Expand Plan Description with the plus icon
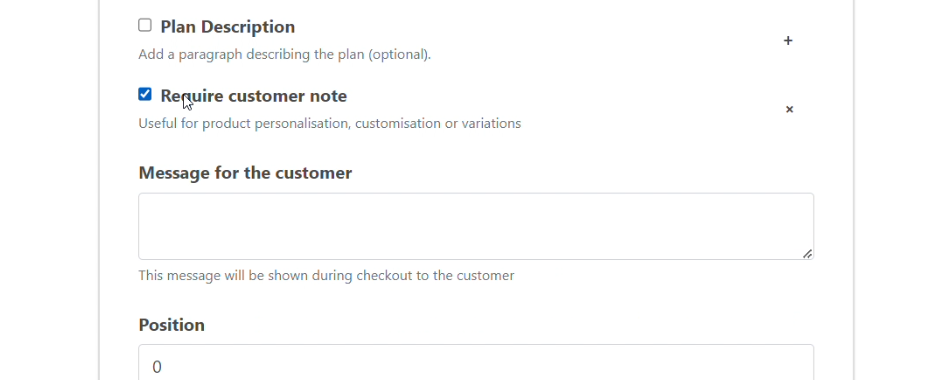 787,40
